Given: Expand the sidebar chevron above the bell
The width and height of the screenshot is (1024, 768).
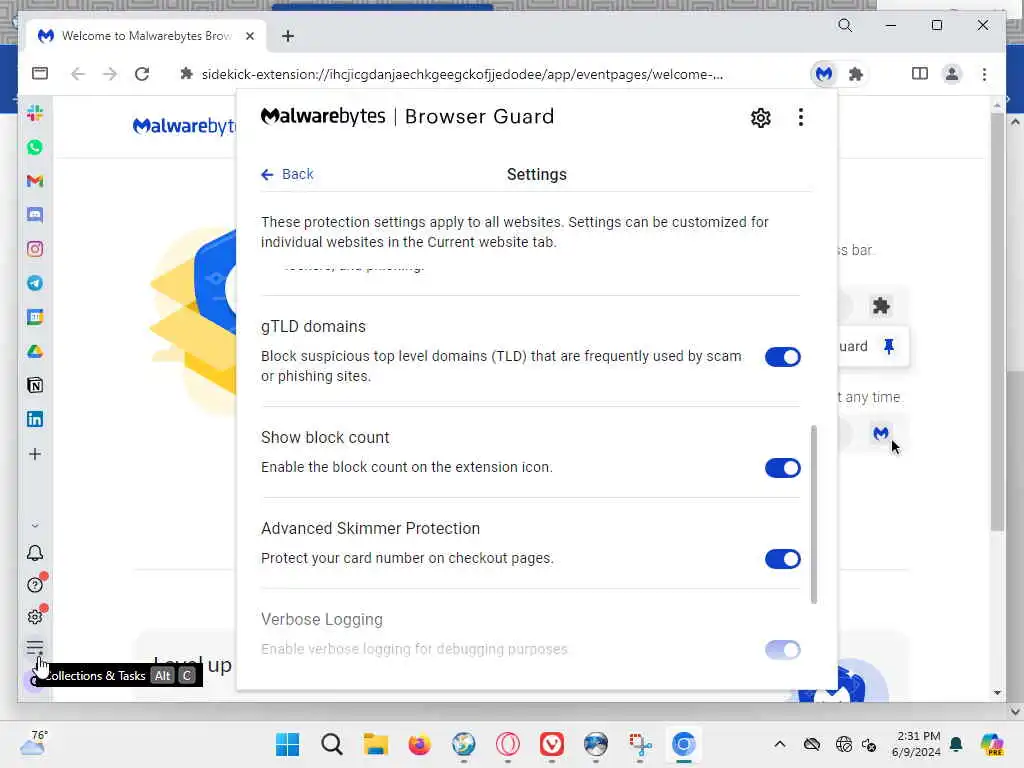Looking at the screenshot, I should tap(35, 526).
